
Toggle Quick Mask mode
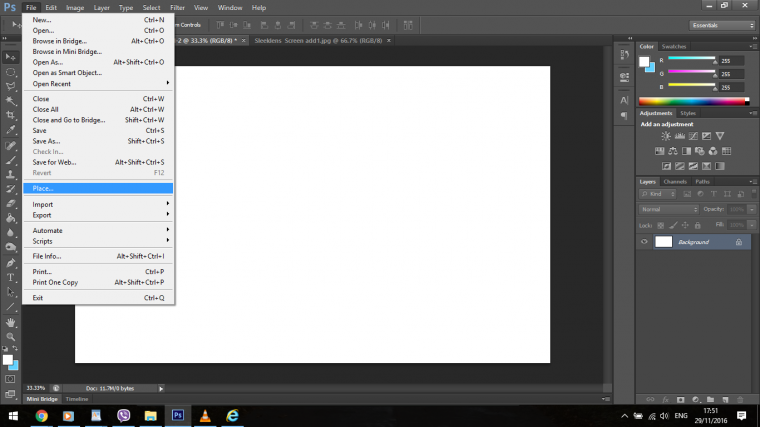pos(10,379)
